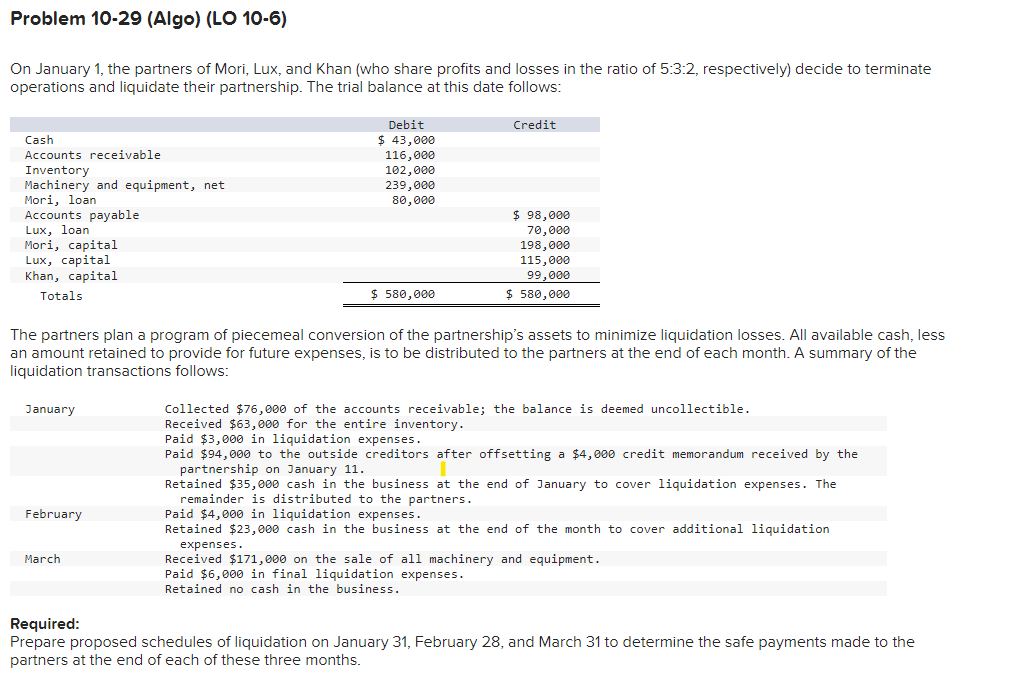
Task: Click the Khan, capital row label
Action: click(71, 276)
